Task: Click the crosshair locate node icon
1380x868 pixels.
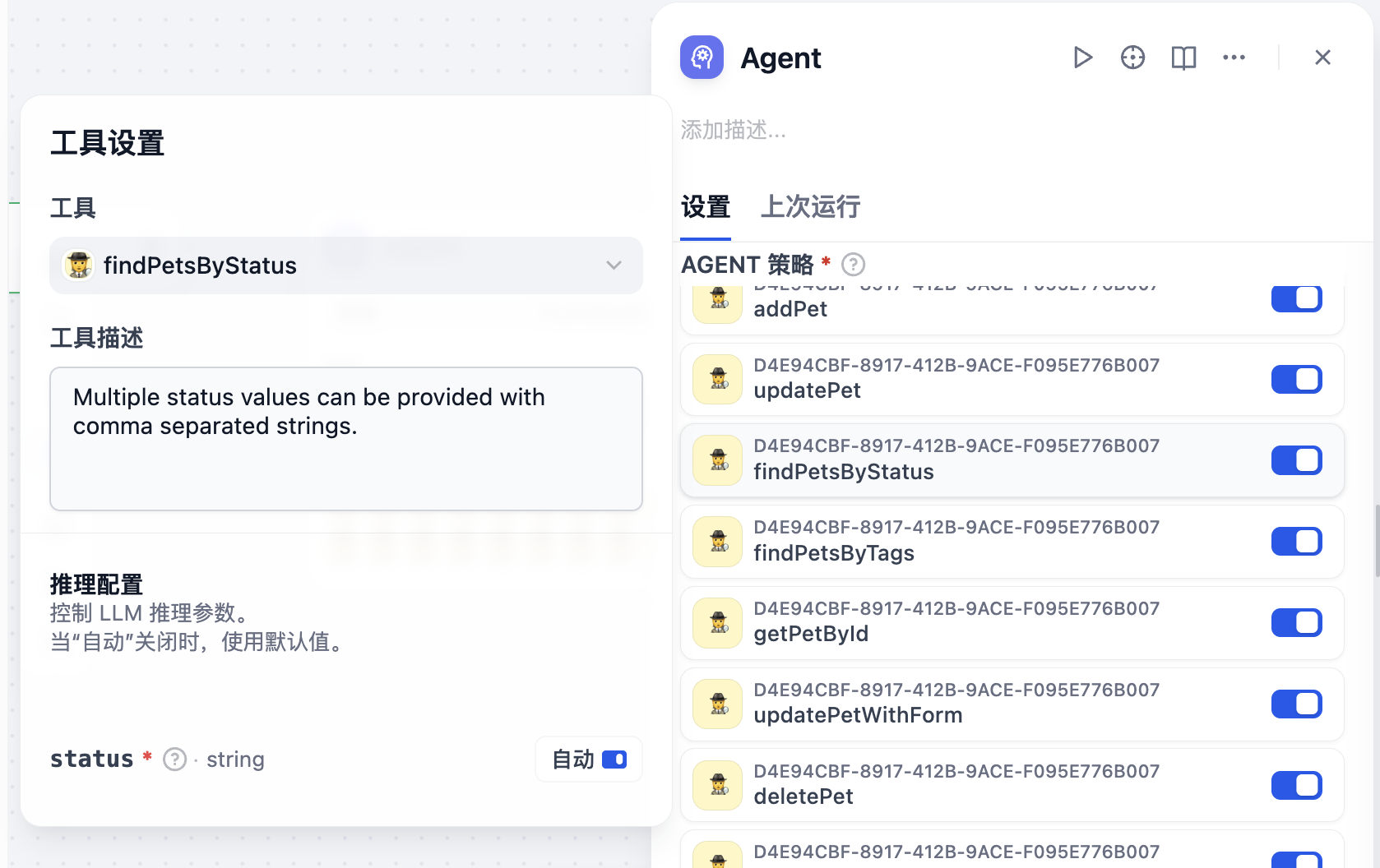Action: point(1132,58)
